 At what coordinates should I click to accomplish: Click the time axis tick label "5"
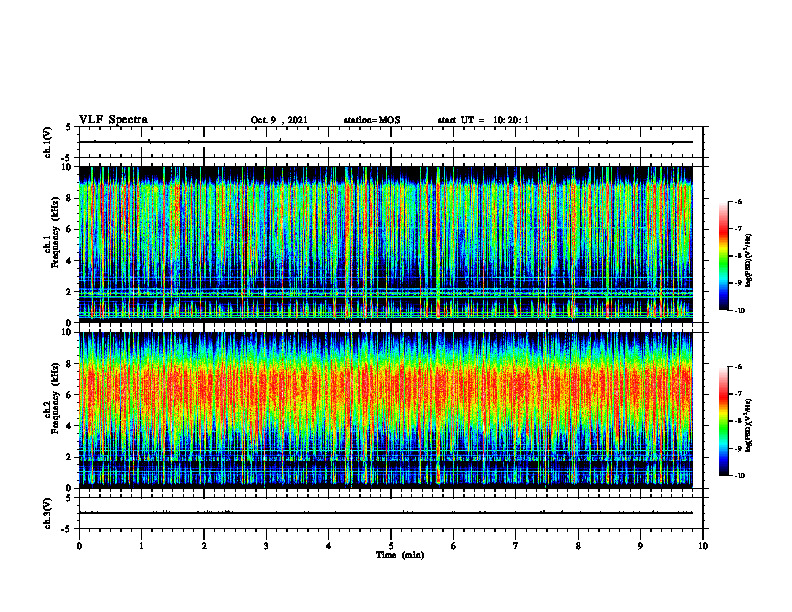(x=391, y=546)
